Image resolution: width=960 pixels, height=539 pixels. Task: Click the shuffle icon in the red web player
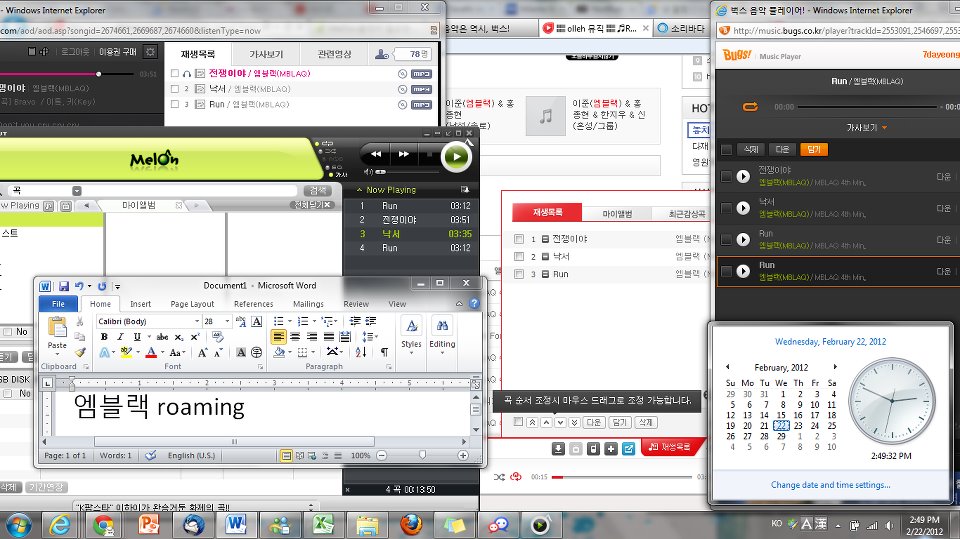coord(499,477)
